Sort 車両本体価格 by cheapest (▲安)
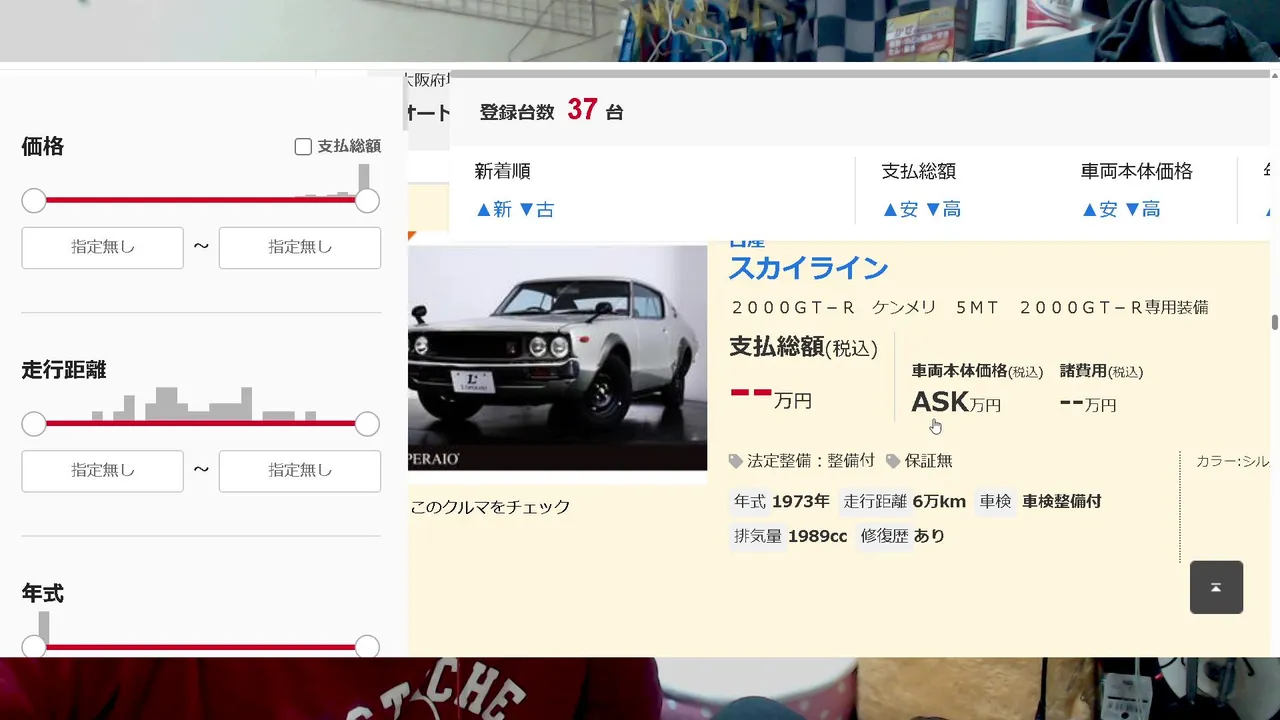Viewport: 1280px width, 720px height. (1100, 209)
